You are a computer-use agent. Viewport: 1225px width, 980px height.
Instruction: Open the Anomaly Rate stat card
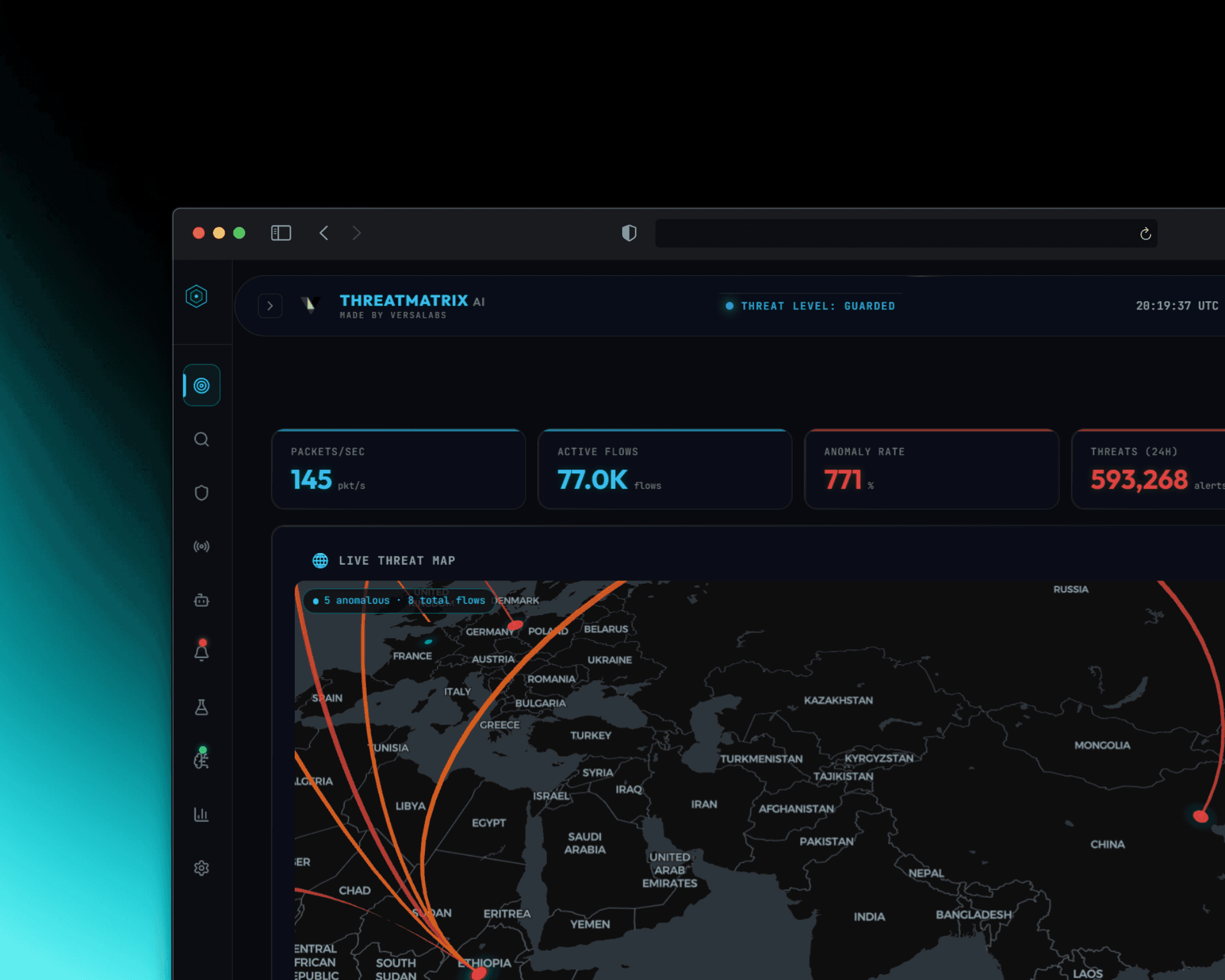tap(932, 469)
